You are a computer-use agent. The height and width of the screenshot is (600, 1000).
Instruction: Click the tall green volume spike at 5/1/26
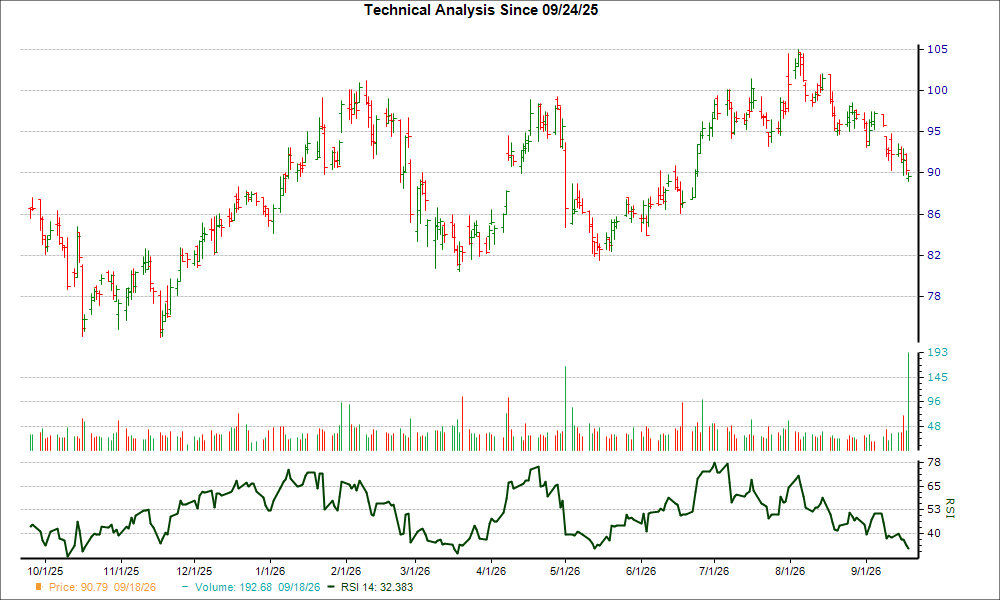click(x=565, y=409)
